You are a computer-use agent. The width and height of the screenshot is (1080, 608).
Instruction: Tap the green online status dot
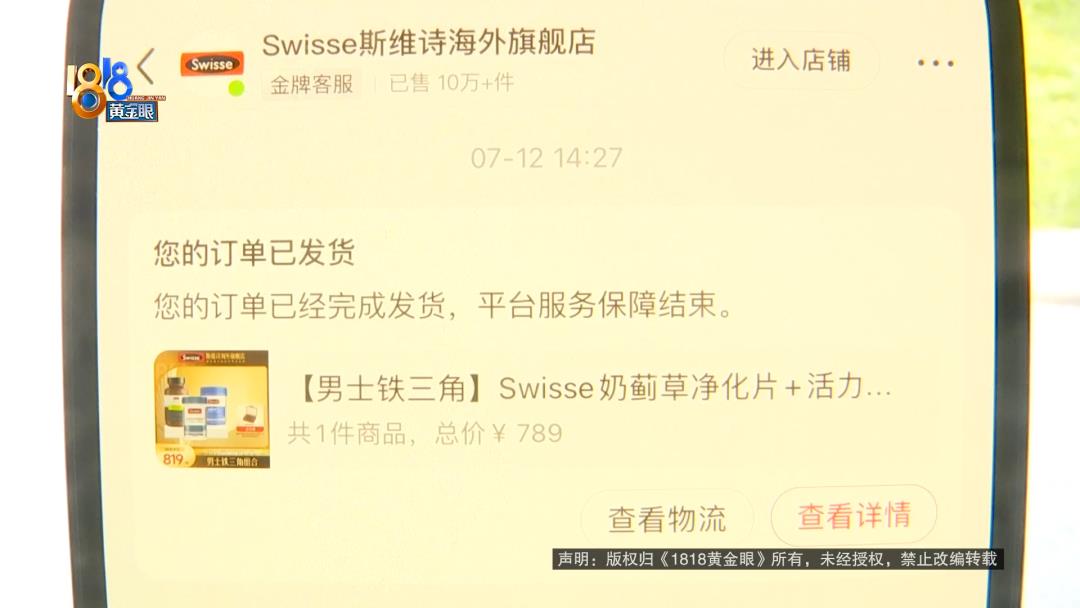point(236,88)
